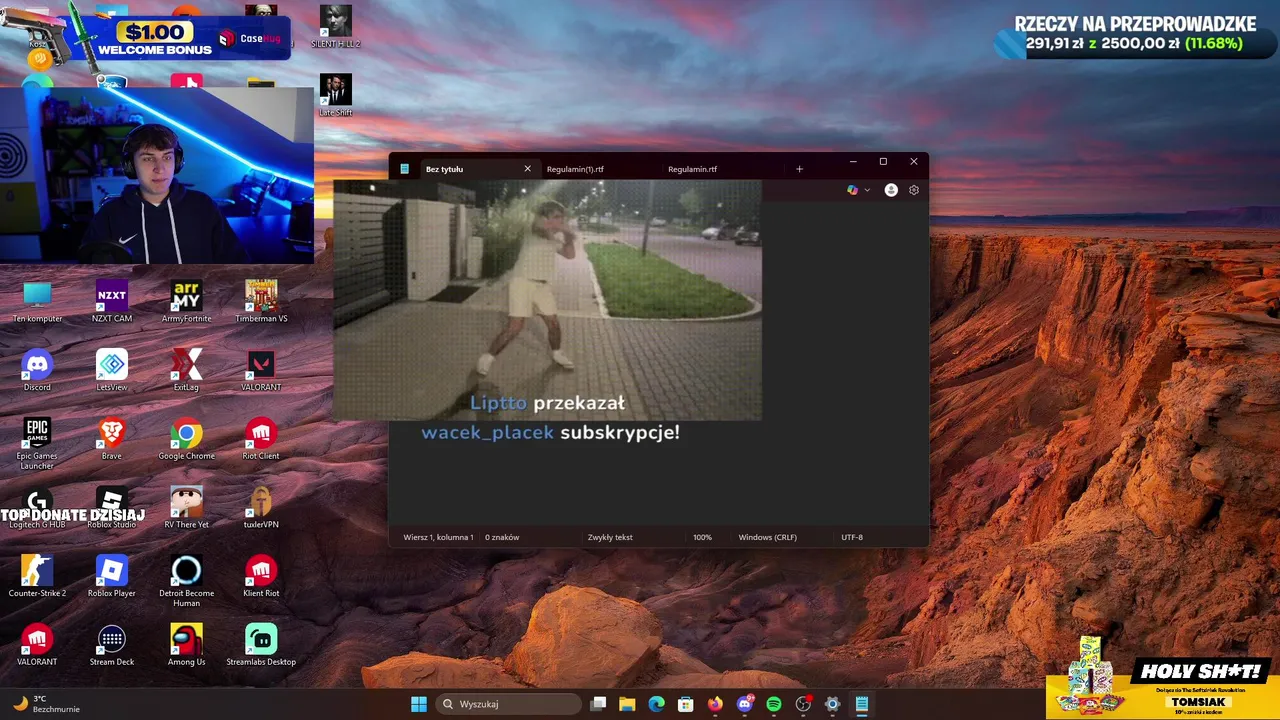
Task: Select the Stream Deck desktop icon
Action: tap(112, 644)
